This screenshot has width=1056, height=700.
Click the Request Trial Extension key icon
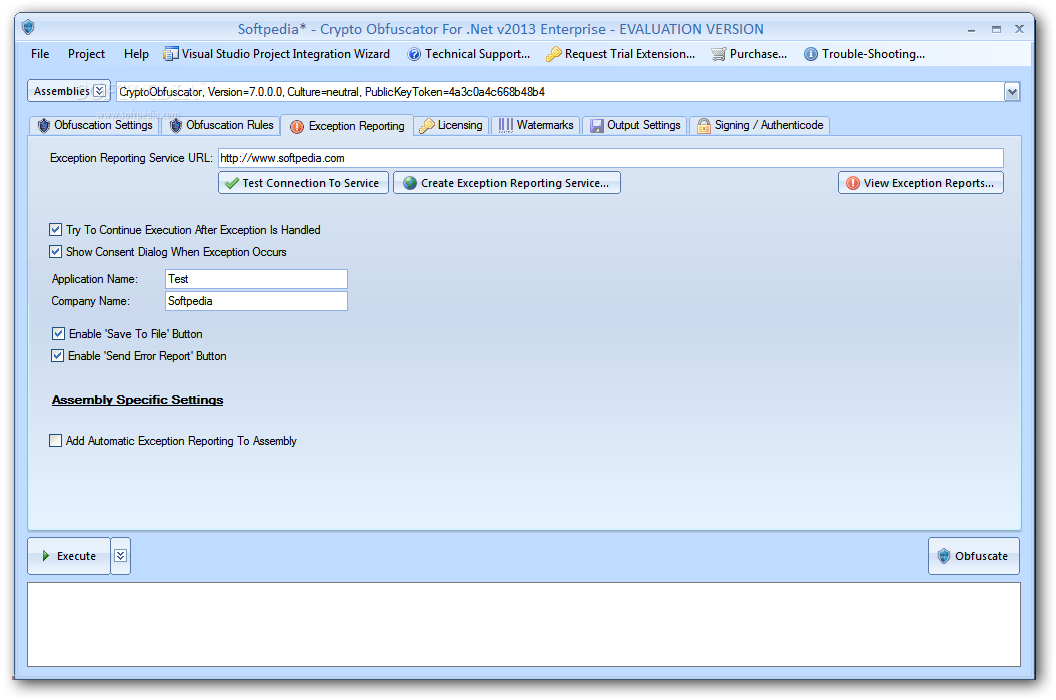554,54
